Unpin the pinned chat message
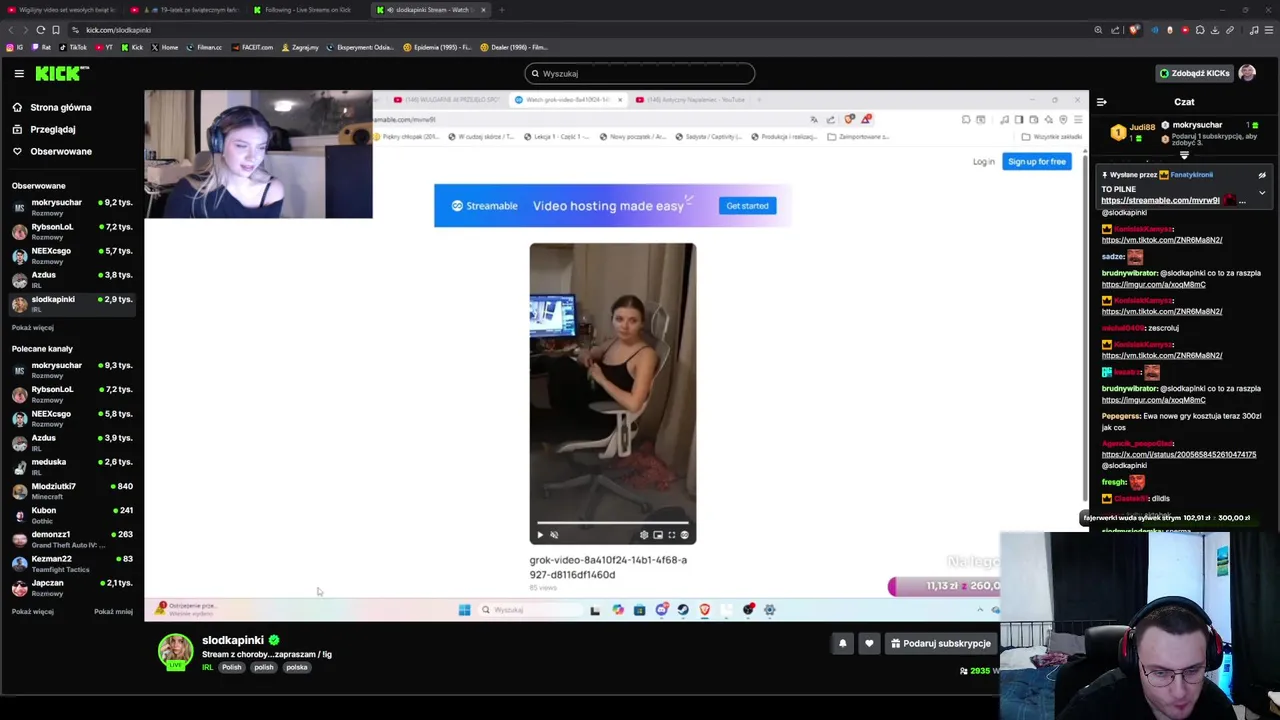The image size is (1280, 720). [1262, 175]
